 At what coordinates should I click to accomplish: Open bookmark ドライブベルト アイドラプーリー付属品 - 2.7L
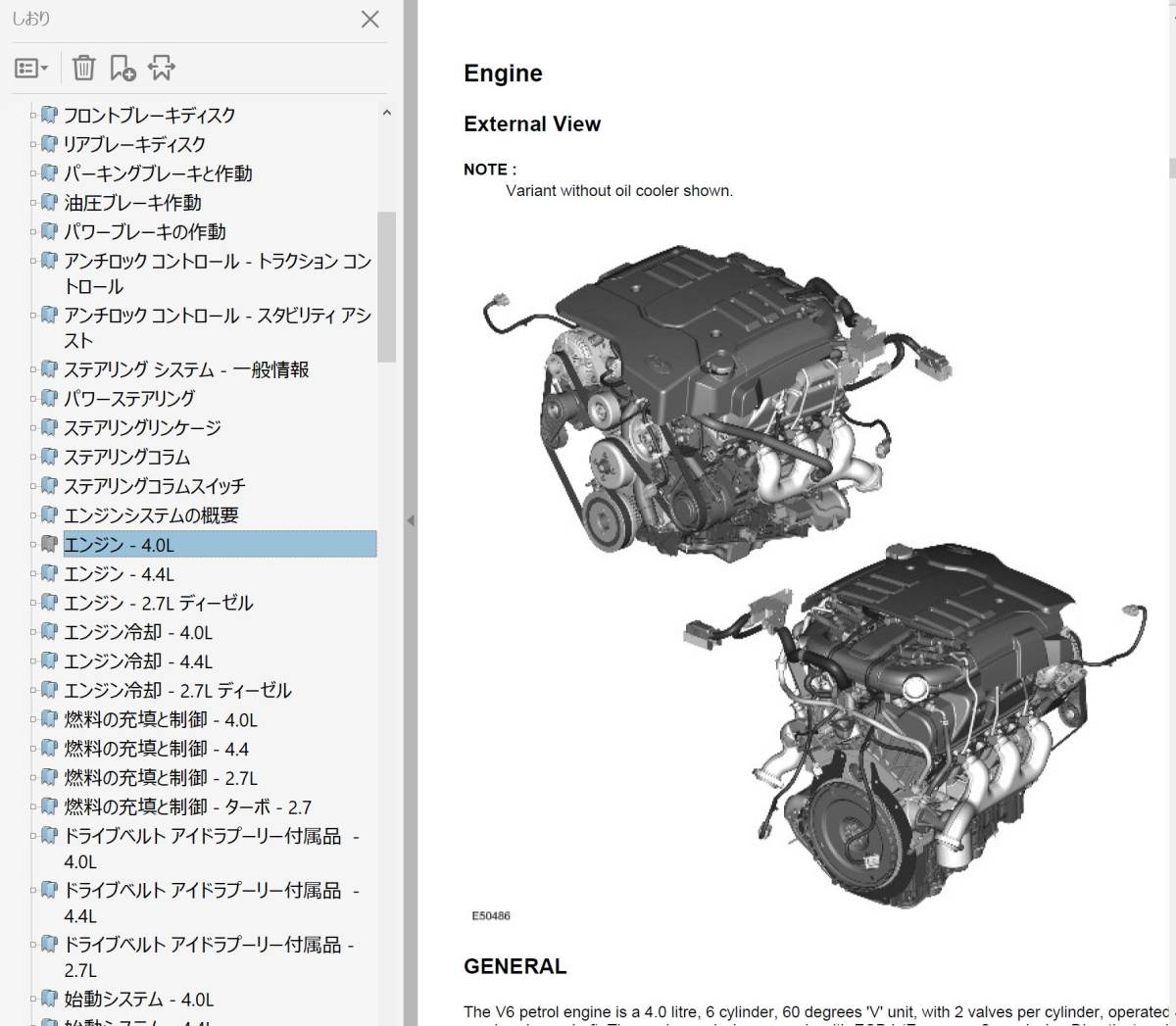pyautogui.click(x=209, y=957)
